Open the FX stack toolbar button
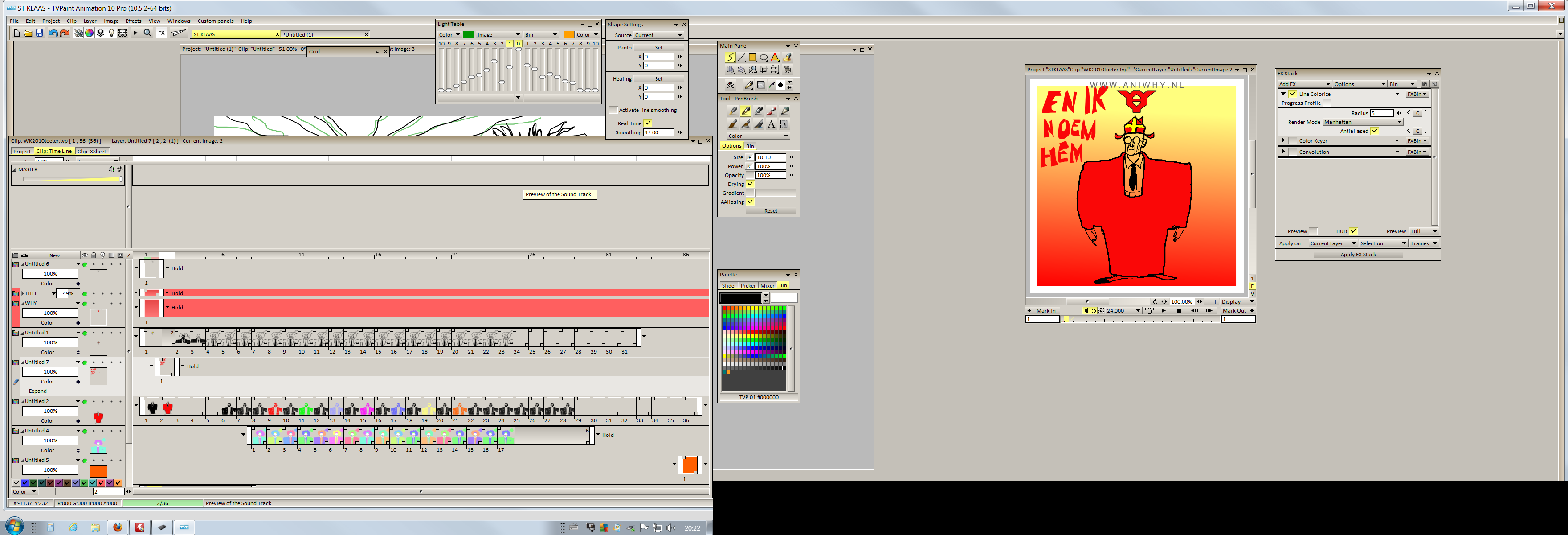The height and width of the screenshot is (535, 1568). 161,33
